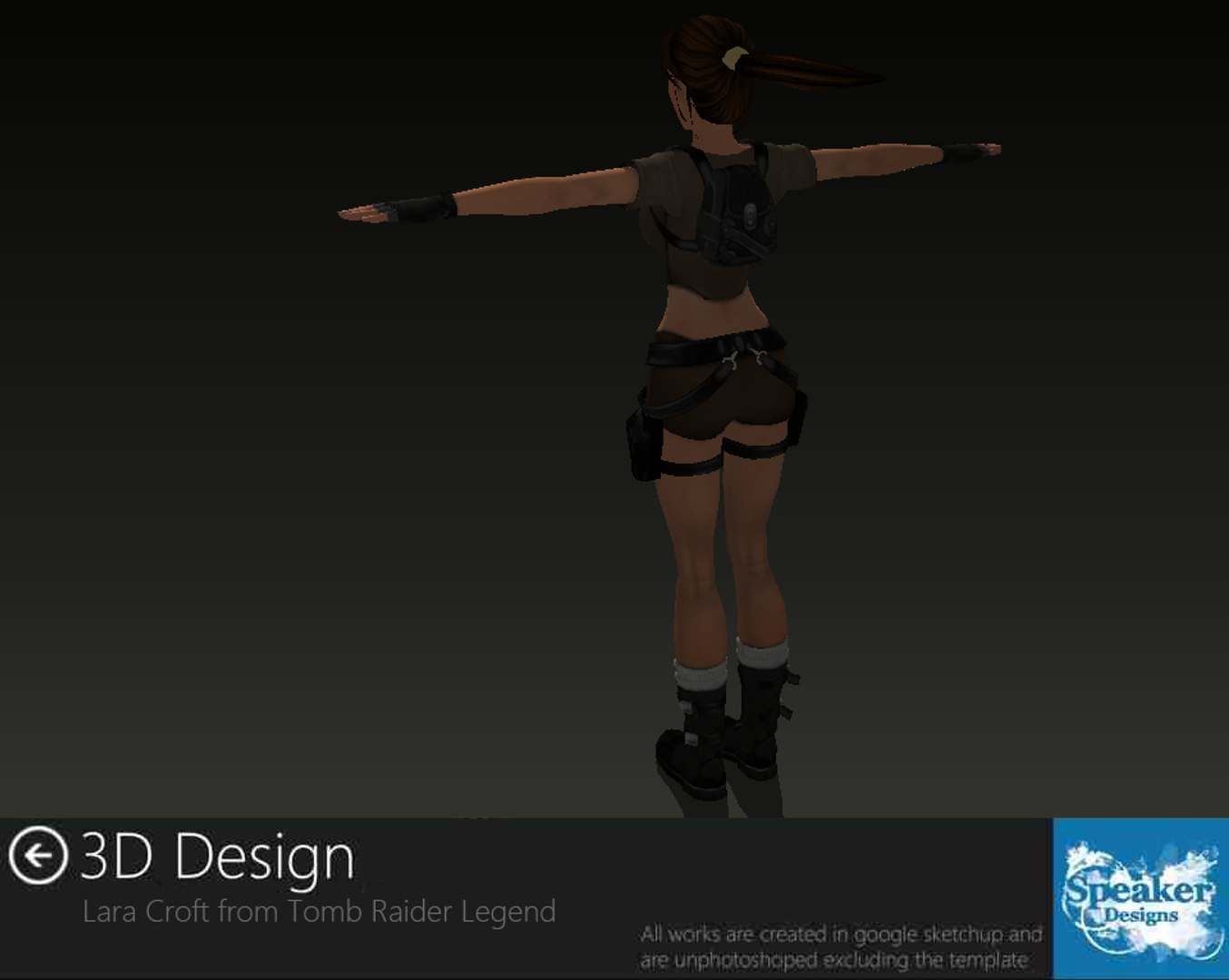This screenshot has height=980, width=1229.
Task: Click the "All works are created" disclaimer text
Action: (841, 946)
